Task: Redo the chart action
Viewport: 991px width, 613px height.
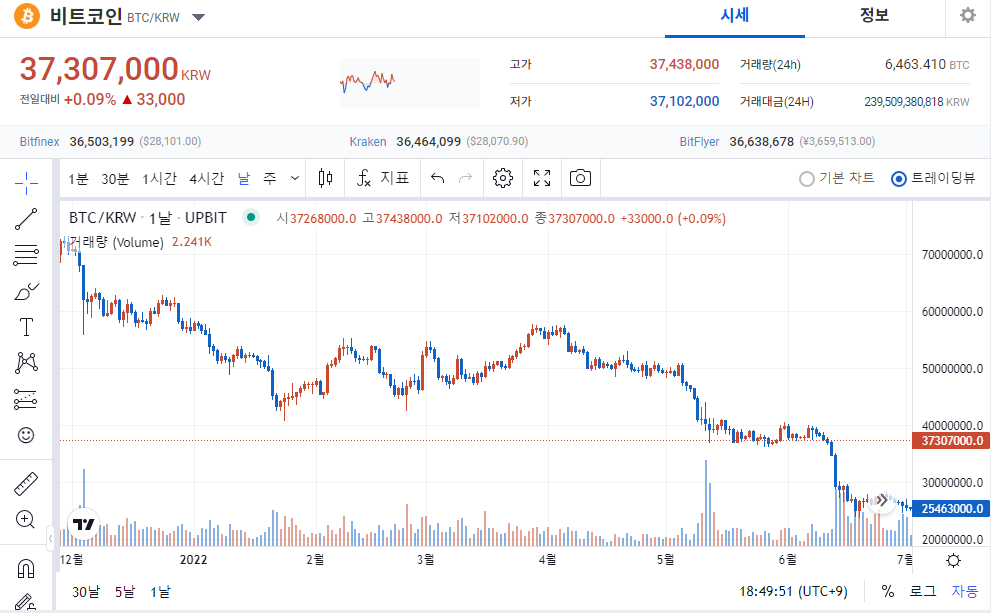Action: (x=465, y=178)
